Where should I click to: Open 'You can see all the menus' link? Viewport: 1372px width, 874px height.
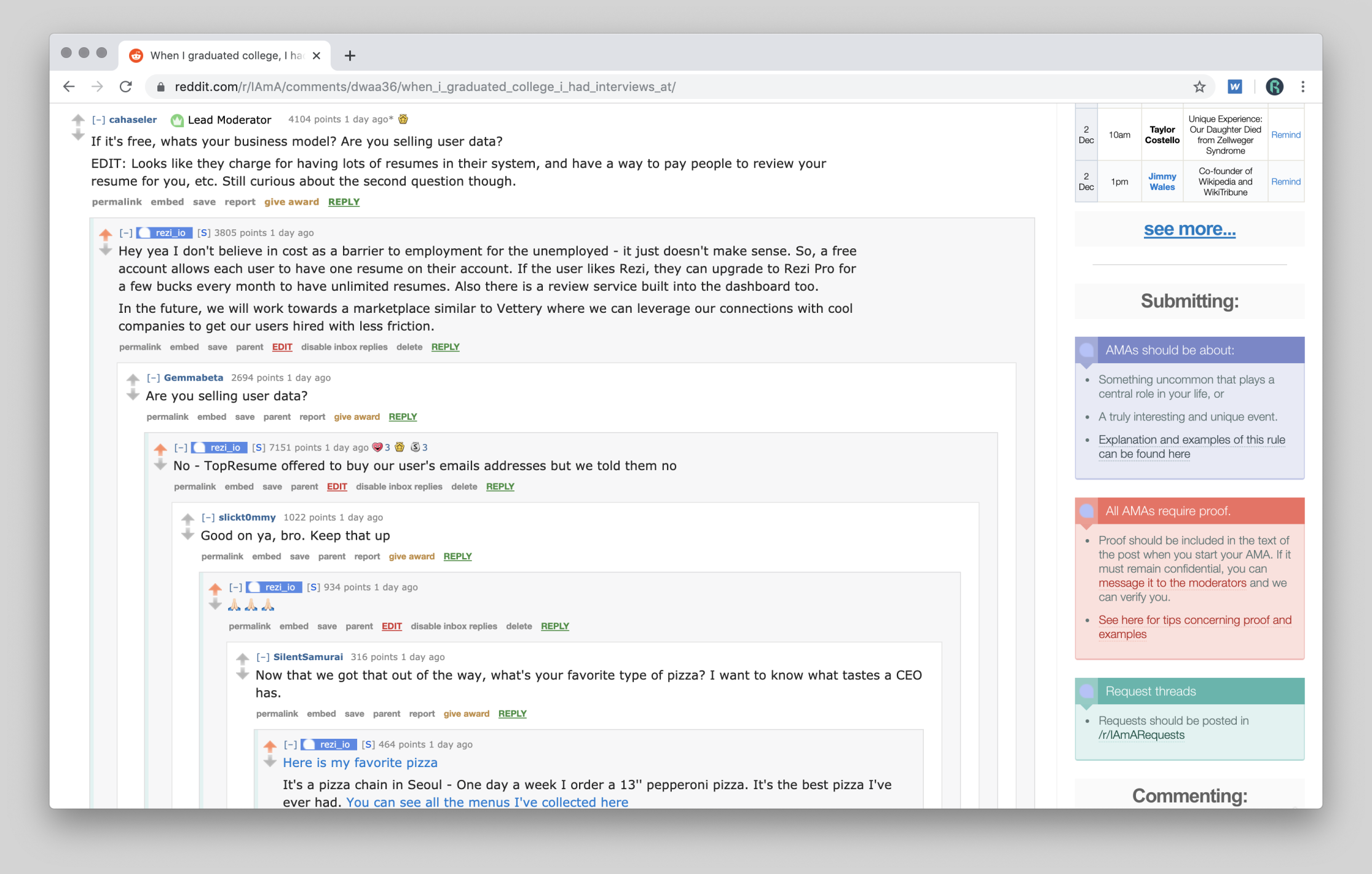coord(487,802)
